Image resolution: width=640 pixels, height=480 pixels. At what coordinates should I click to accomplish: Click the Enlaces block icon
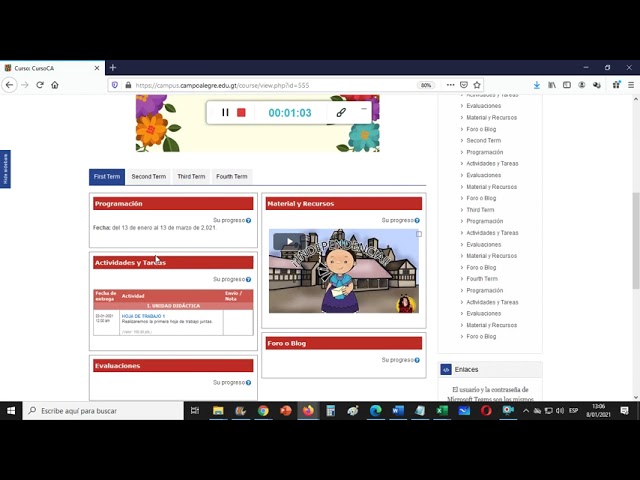click(446, 369)
